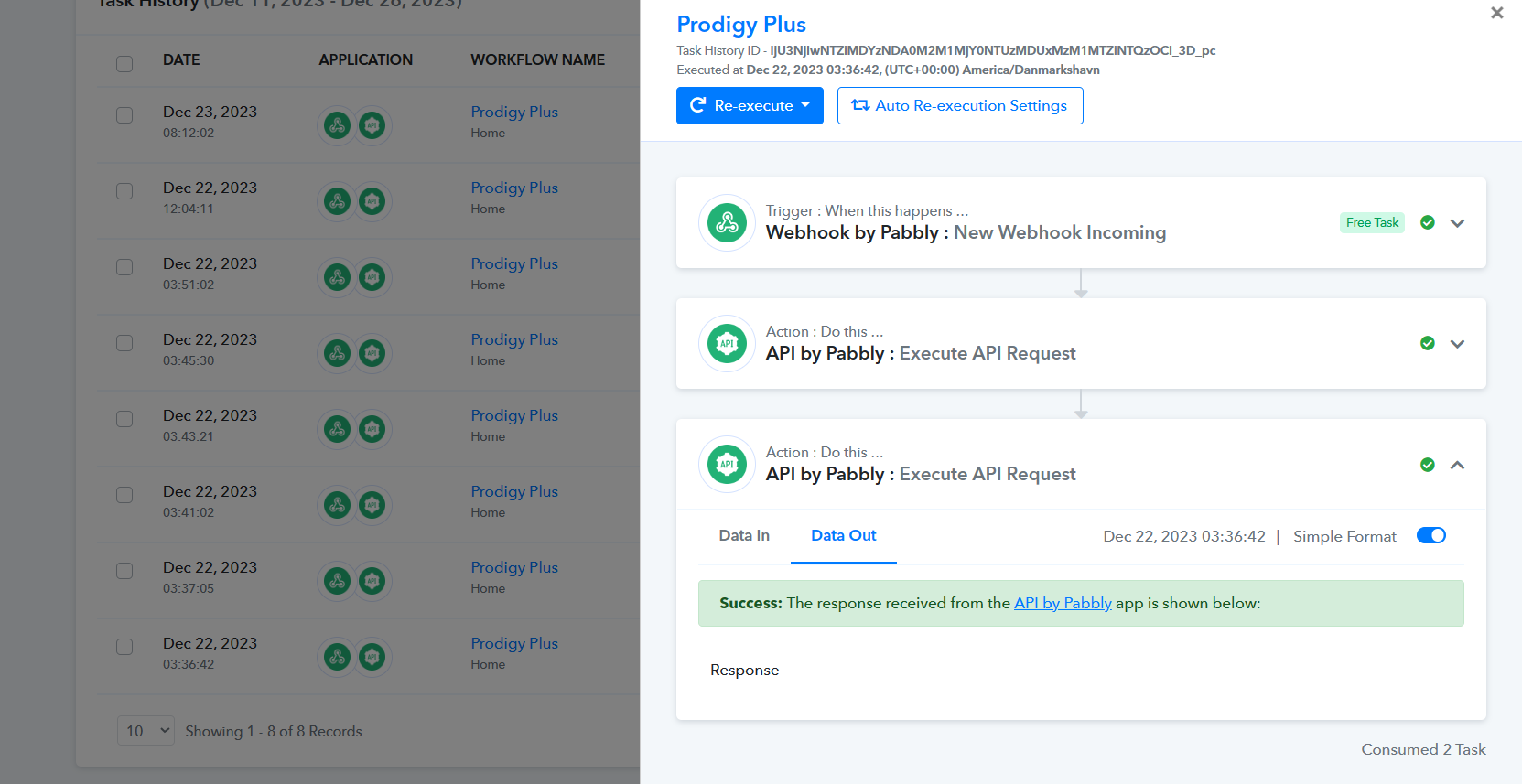This screenshot has height=784, width=1522.
Task: Click success checkmark on Webhook trigger step
Action: pyautogui.click(x=1428, y=222)
